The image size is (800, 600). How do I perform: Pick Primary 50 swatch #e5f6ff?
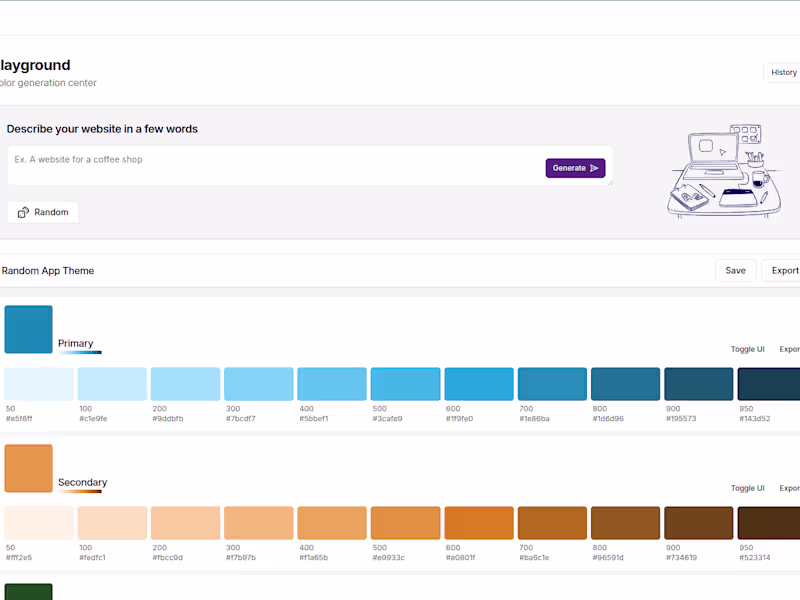pyautogui.click(x=39, y=384)
